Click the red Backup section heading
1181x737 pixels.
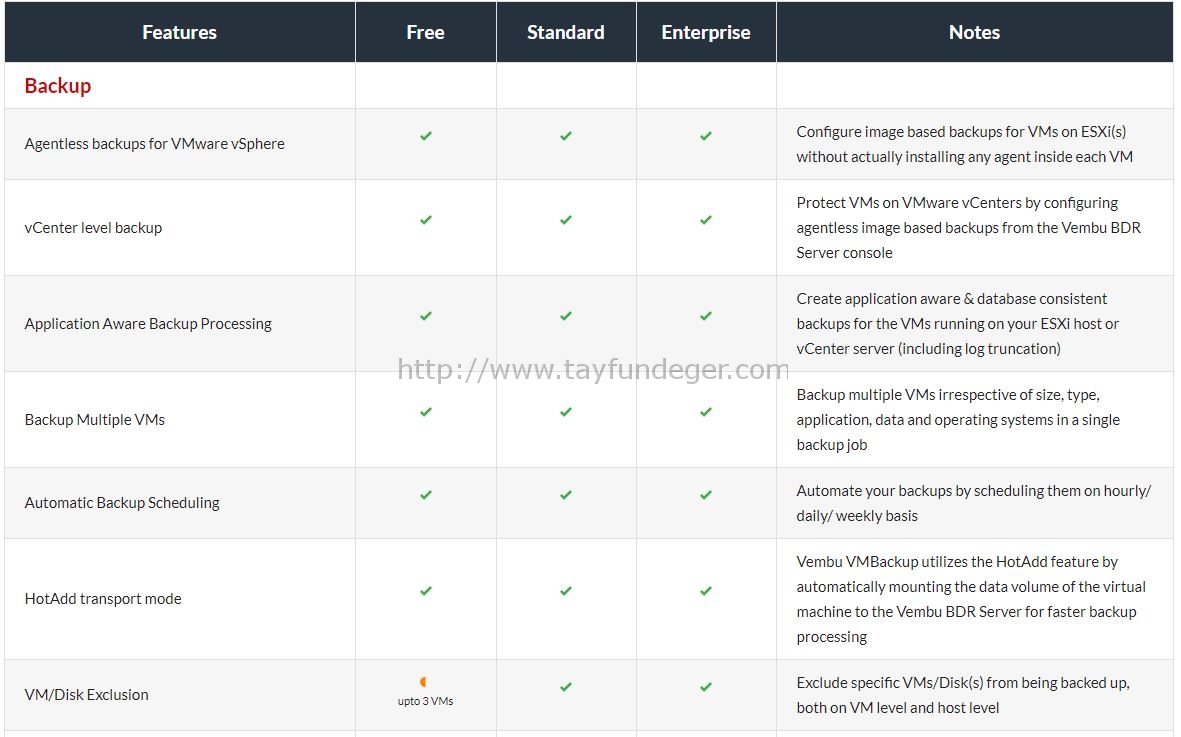pyautogui.click(x=58, y=86)
